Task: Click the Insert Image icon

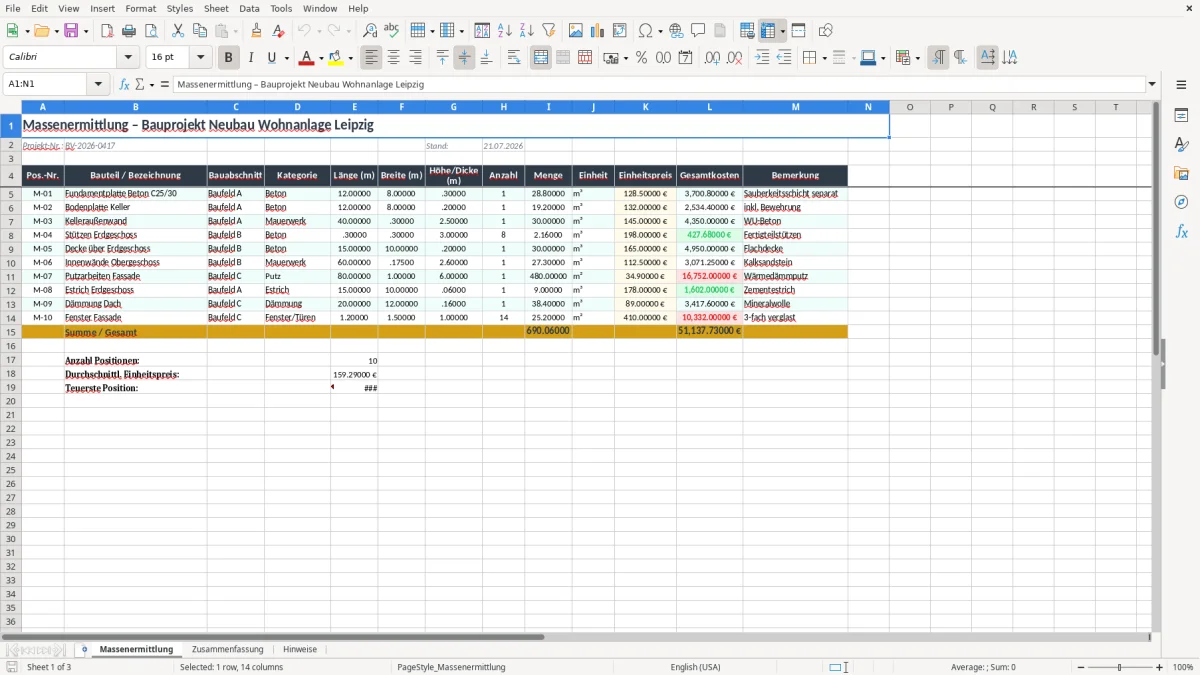Action: [x=576, y=31]
